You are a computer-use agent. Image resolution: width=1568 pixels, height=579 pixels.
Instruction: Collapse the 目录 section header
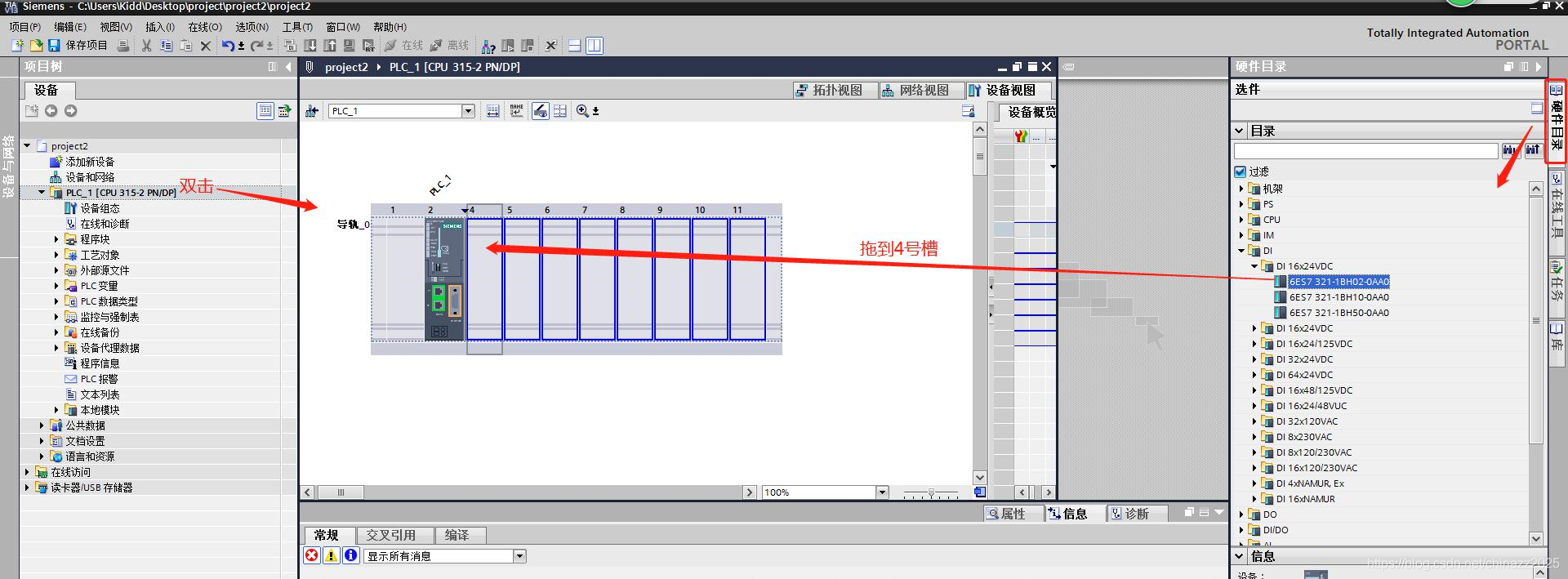coord(1239,131)
